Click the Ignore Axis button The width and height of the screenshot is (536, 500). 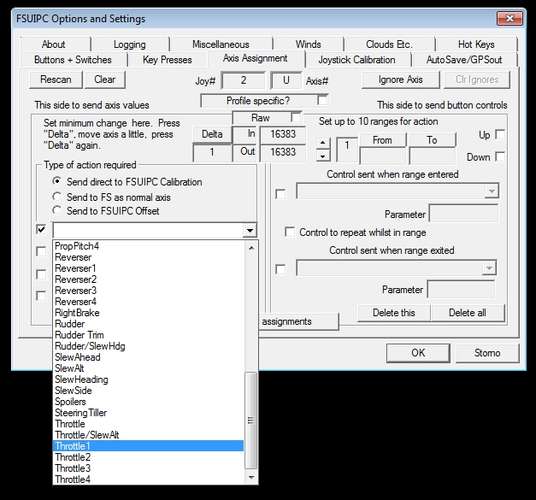tap(400, 80)
